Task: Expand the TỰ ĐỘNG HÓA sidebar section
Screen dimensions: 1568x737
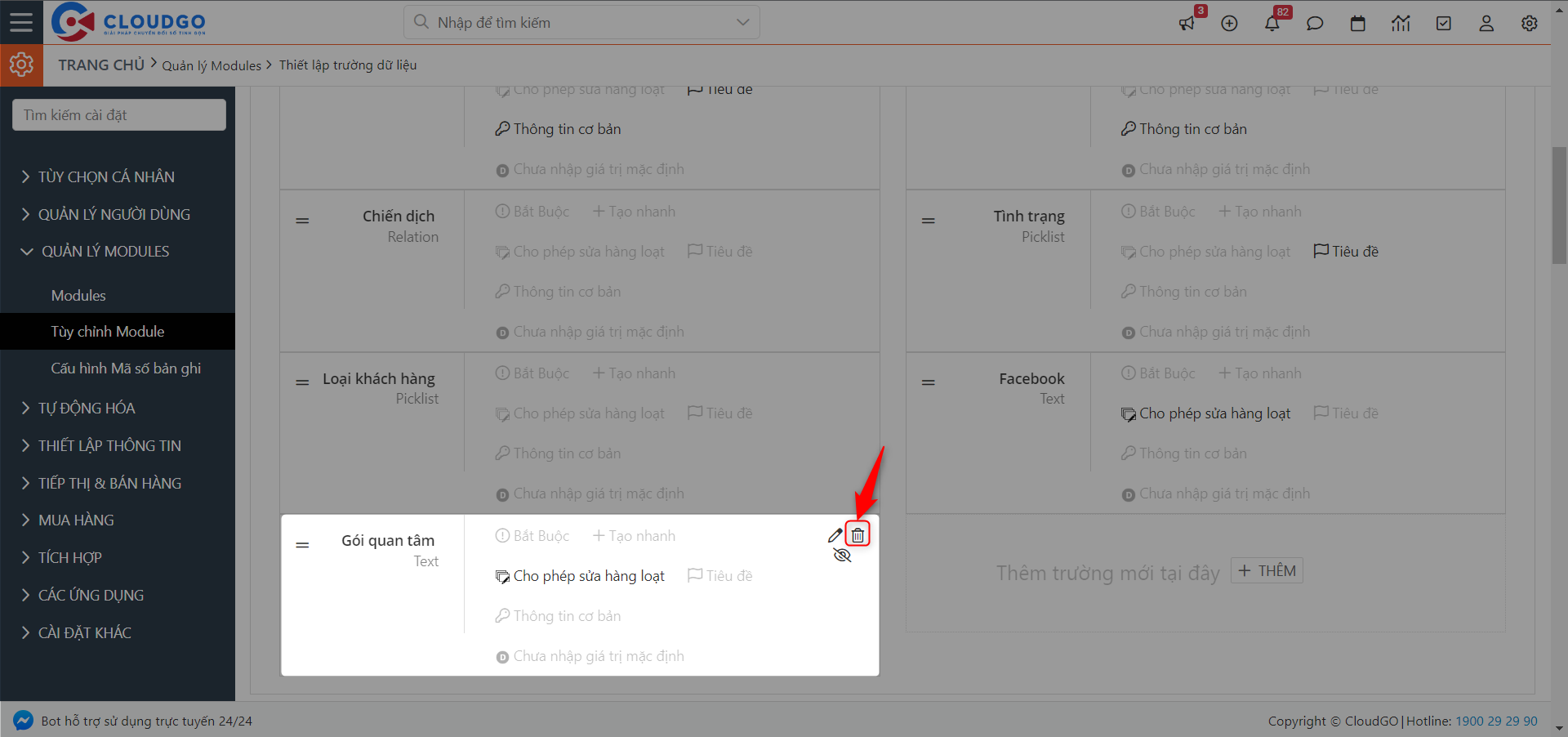Action: point(87,408)
